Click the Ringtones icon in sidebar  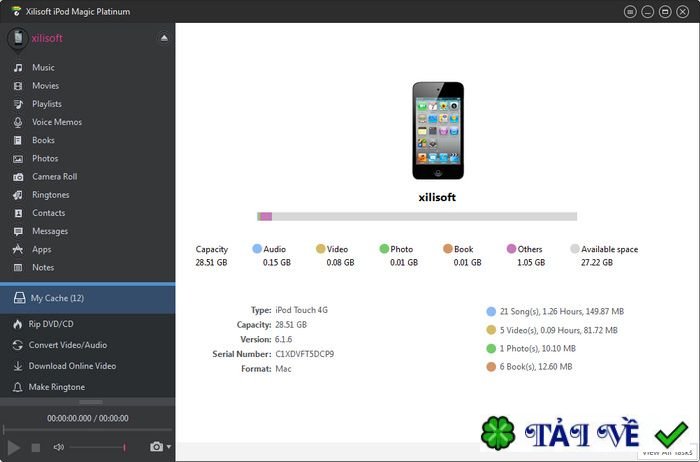click(18, 195)
